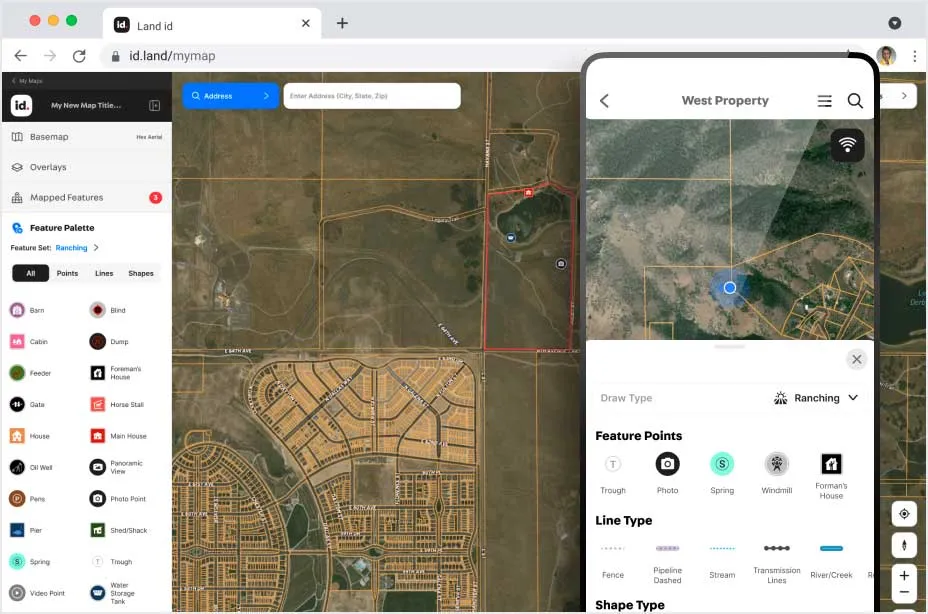Choose the Foreman's House icon in palette

(98, 372)
